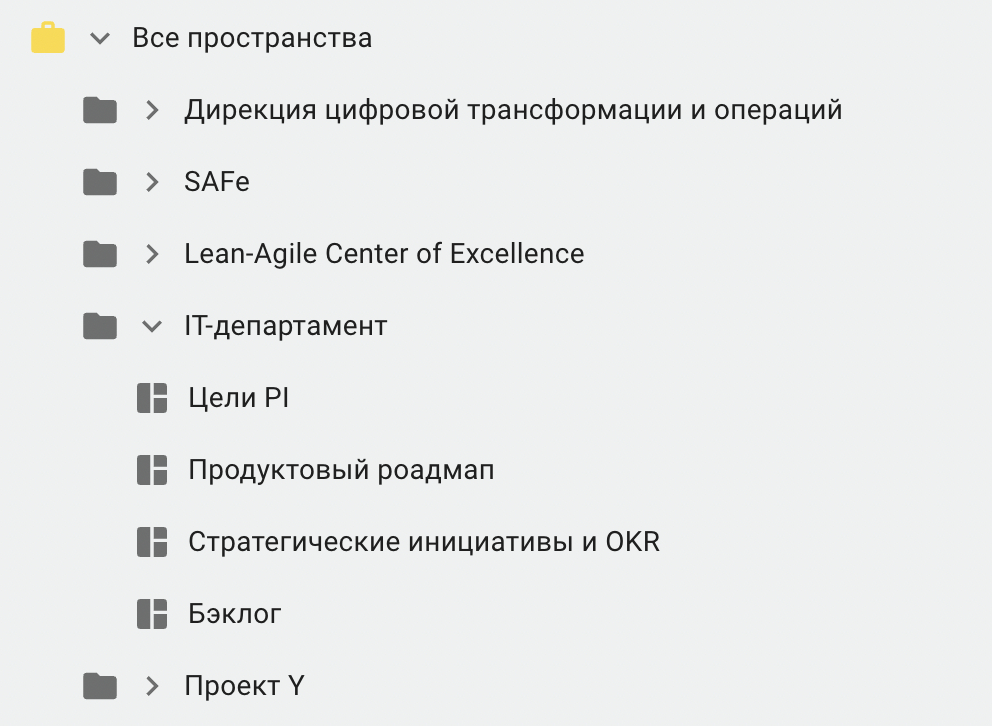Click the Lean-Agile Center of Excellence folder icon
992x726 pixels.
[x=100, y=254]
